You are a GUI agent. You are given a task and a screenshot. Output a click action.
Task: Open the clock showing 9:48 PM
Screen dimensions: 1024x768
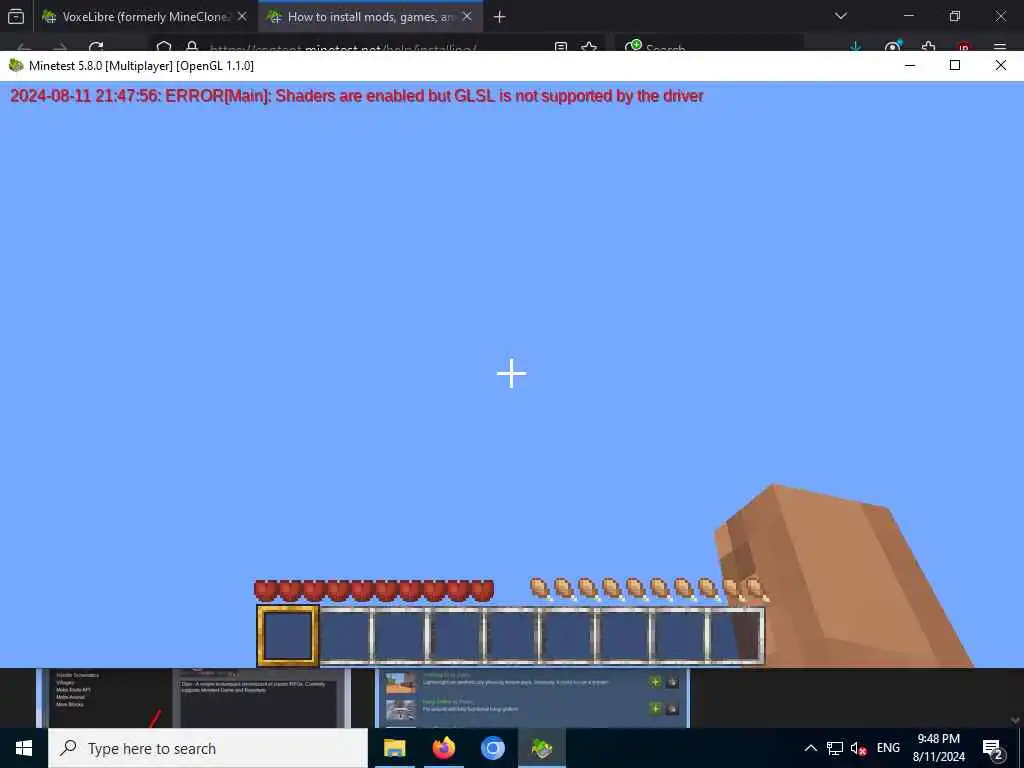coord(938,748)
